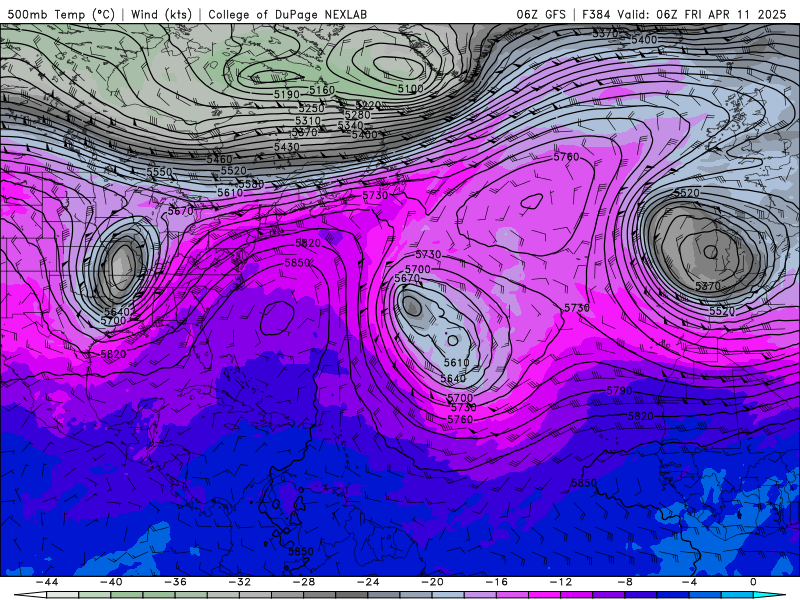
Task: Select the -24 scale label
Action: coord(368,582)
